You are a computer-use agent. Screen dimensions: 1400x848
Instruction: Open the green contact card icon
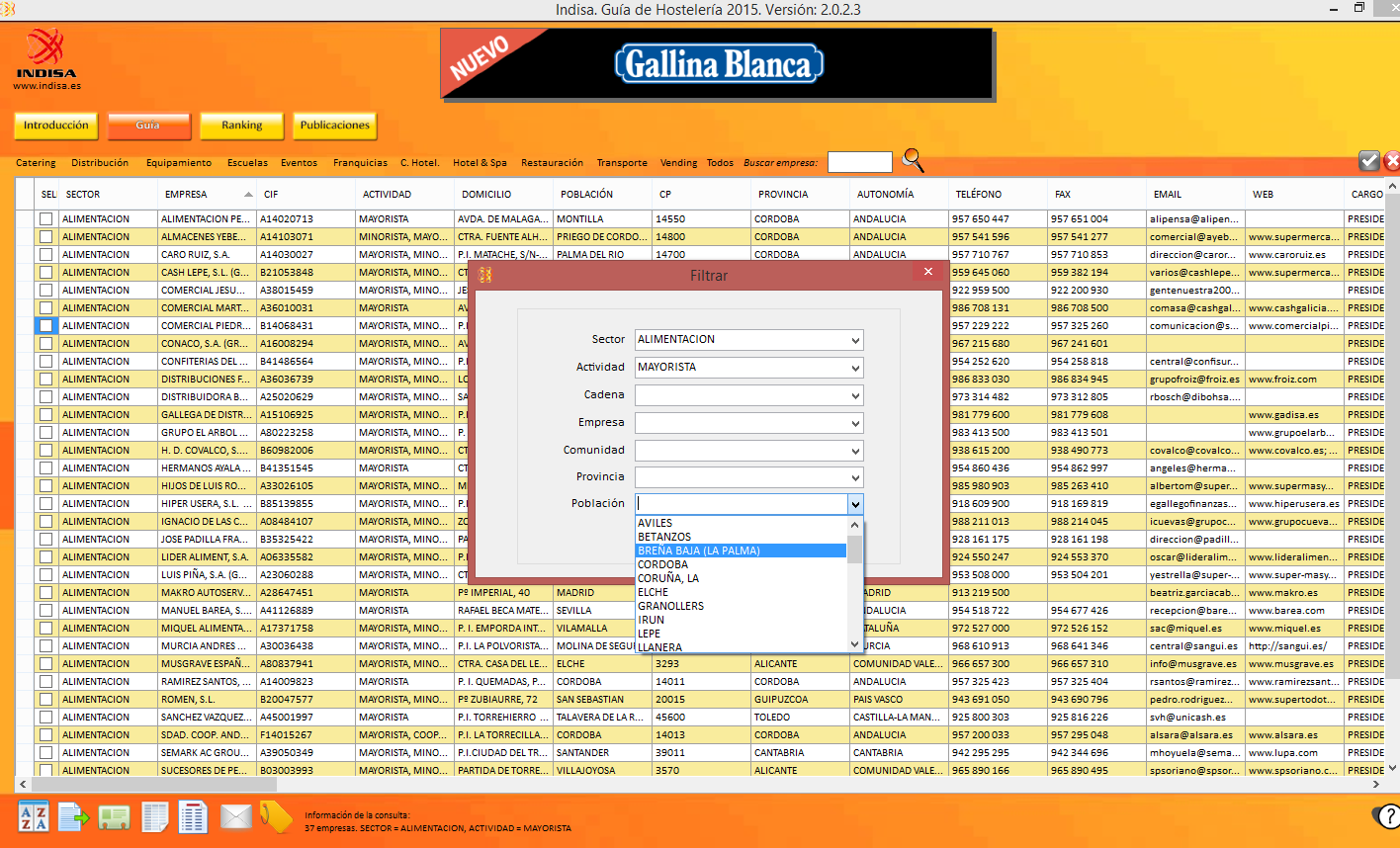[x=115, y=818]
